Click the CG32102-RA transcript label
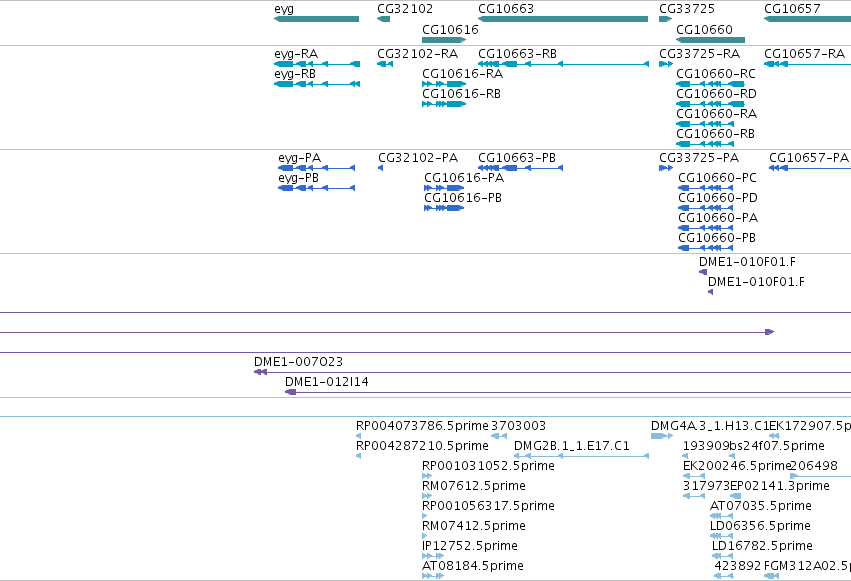This screenshot has width=851, height=581. tap(417, 54)
